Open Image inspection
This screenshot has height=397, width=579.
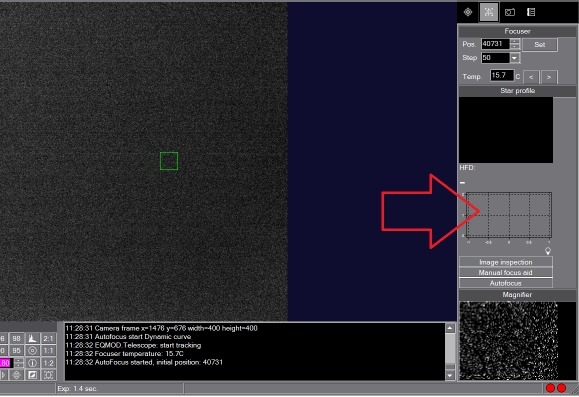coord(506,262)
